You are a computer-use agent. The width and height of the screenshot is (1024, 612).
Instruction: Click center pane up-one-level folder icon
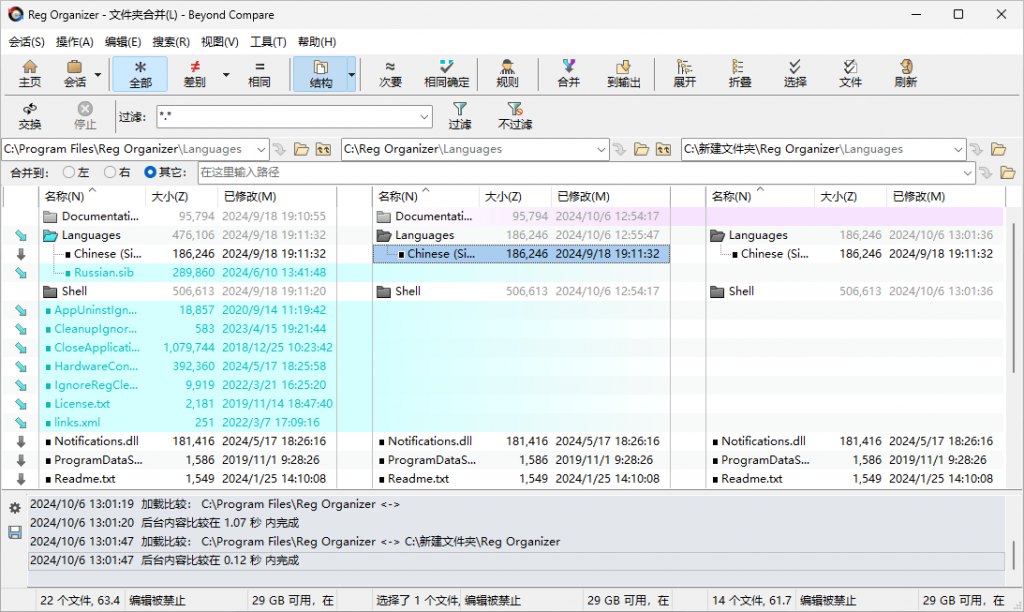tap(664, 150)
